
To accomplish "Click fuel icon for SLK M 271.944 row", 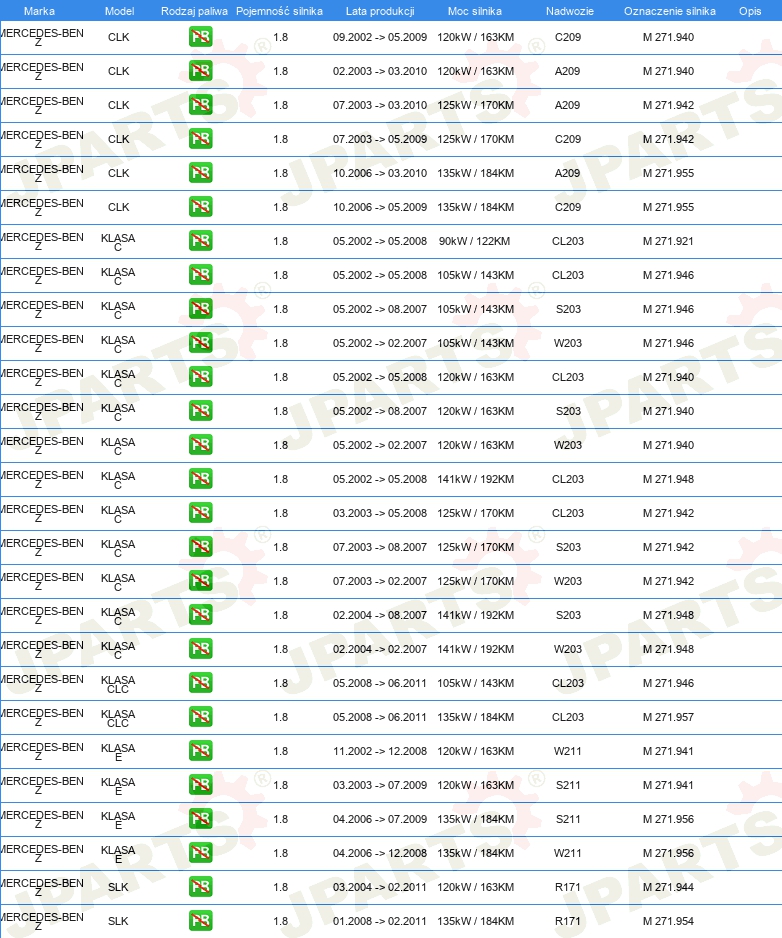I will tap(200, 887).
